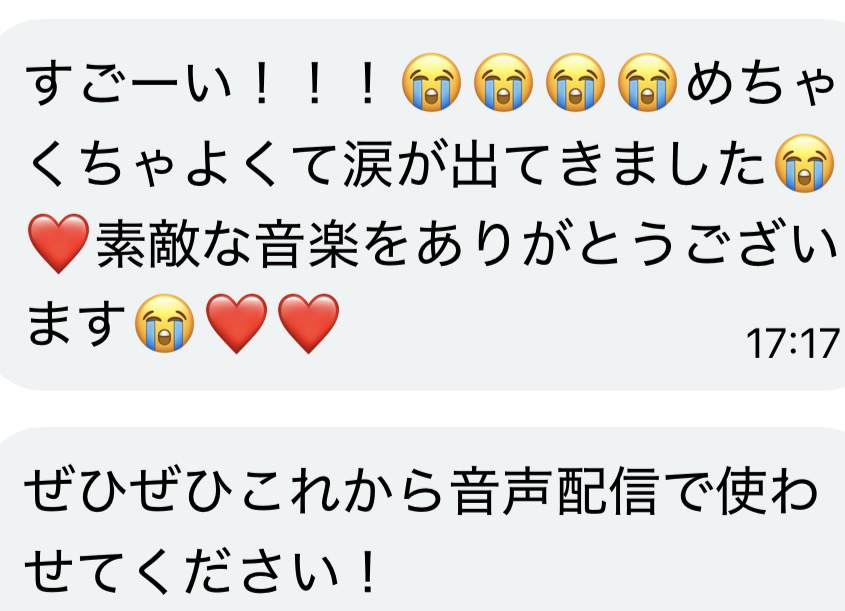Click the last red heart emoji
Image resolution: width=845 pixels, height=611 pixels.
(x=308, y=323)
